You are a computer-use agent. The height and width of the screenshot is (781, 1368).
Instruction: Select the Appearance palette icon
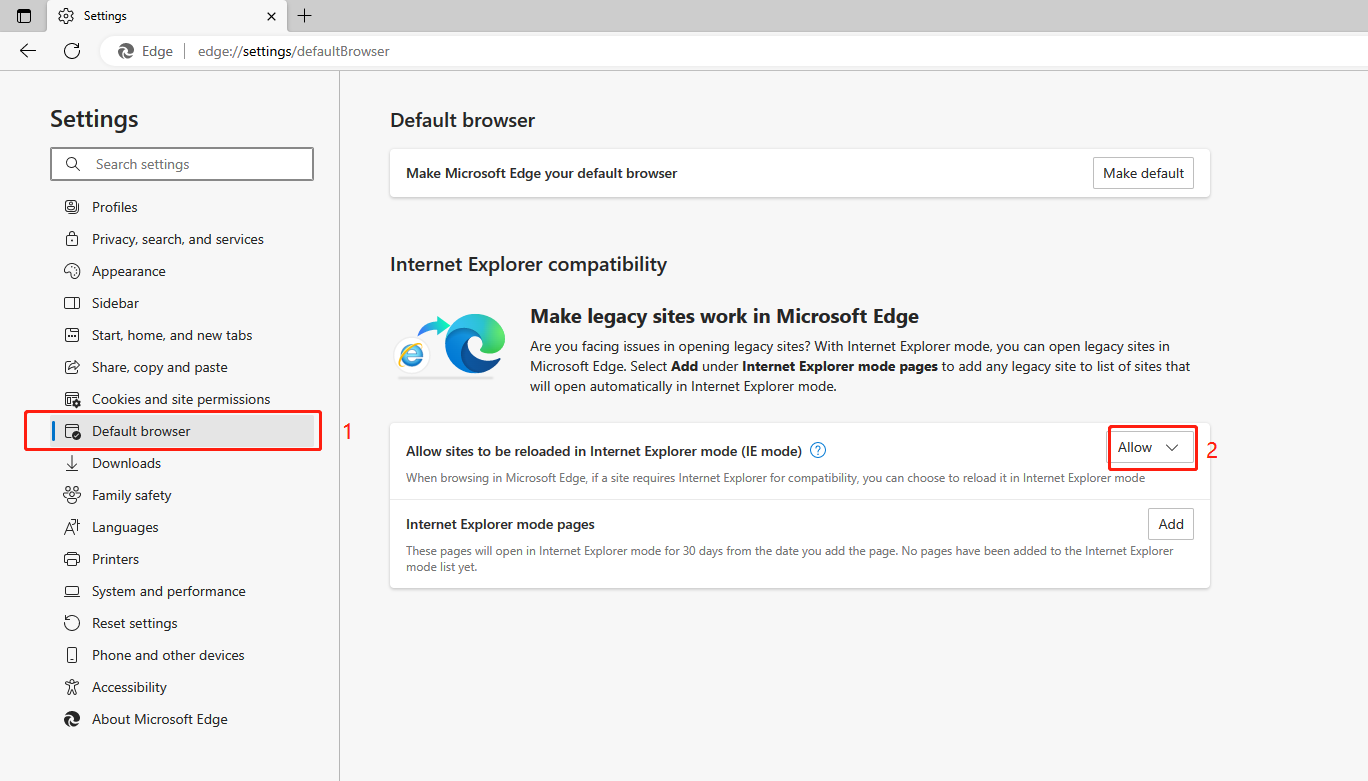coord(72,271)
